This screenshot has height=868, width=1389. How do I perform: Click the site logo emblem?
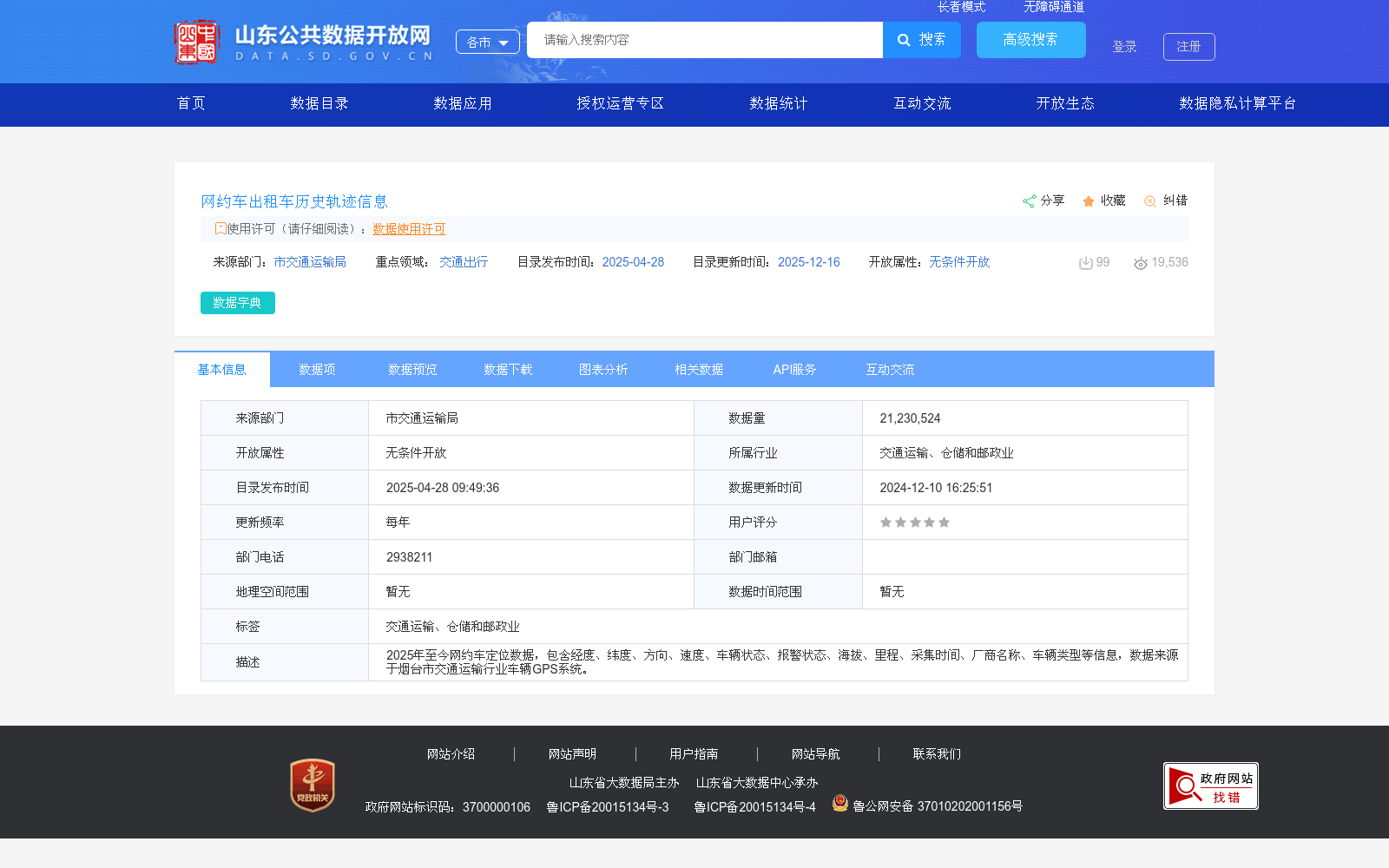pos(196,42)
